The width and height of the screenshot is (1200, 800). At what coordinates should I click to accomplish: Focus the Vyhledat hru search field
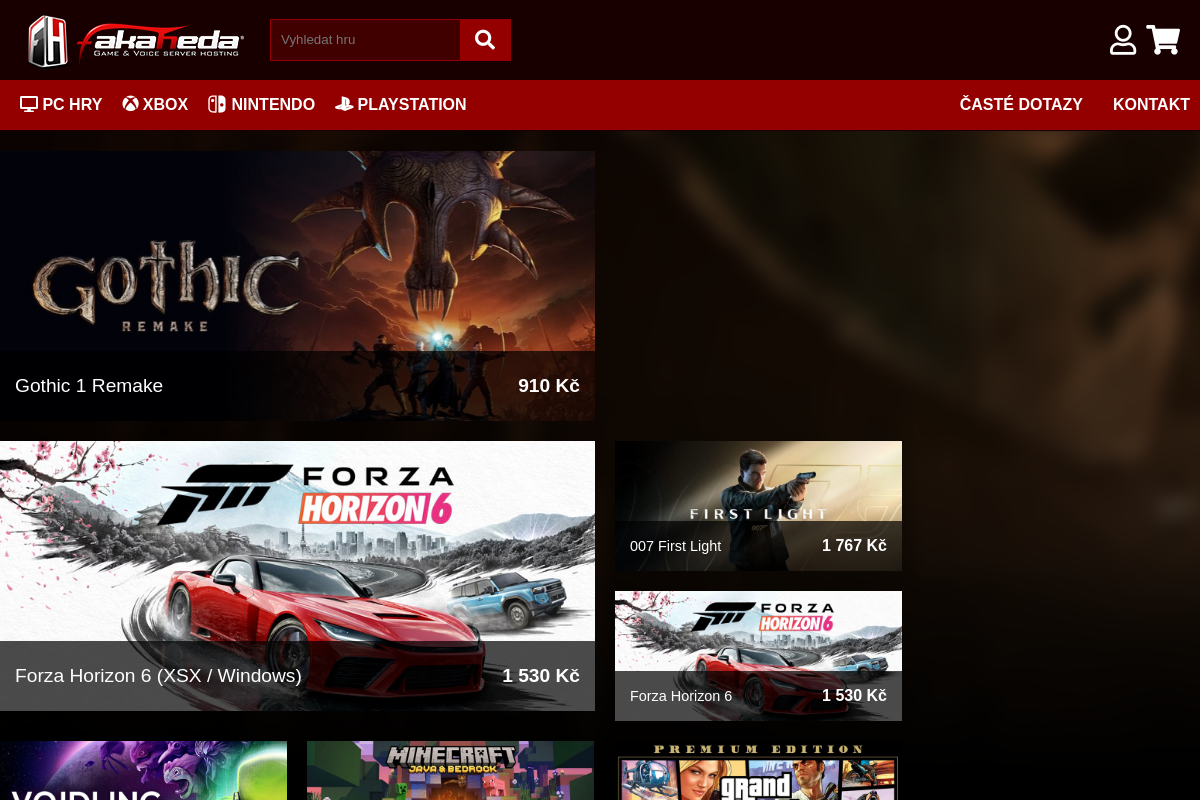[365, 40]
